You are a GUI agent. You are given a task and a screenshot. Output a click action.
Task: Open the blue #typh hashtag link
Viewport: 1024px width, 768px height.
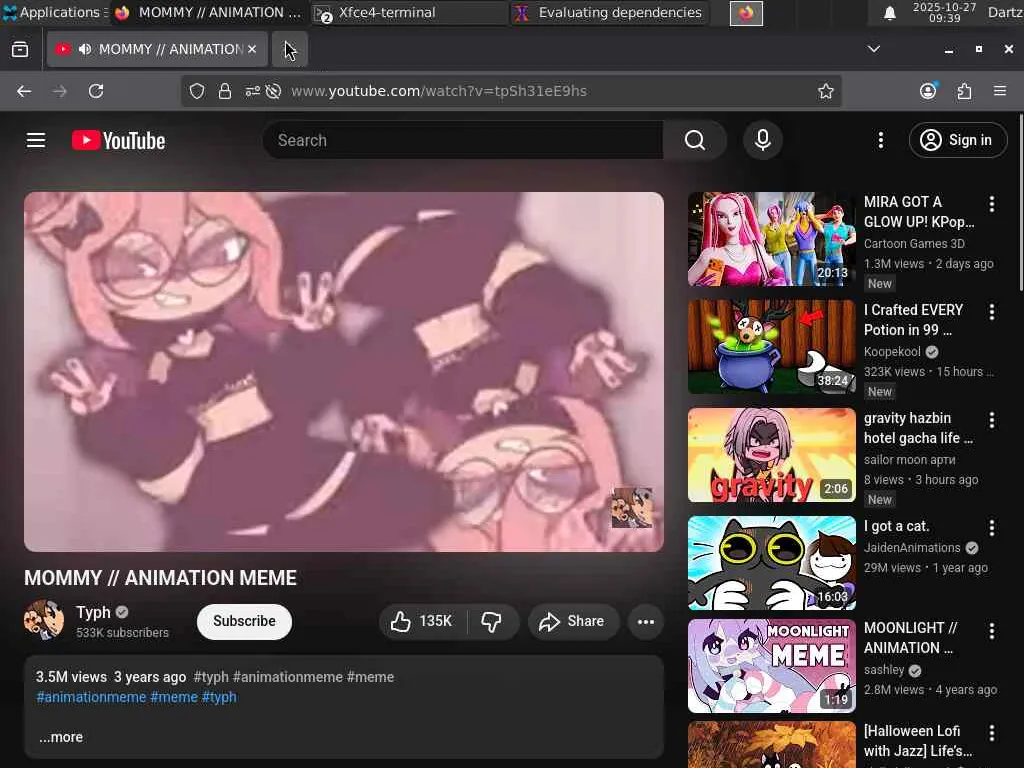219,697
